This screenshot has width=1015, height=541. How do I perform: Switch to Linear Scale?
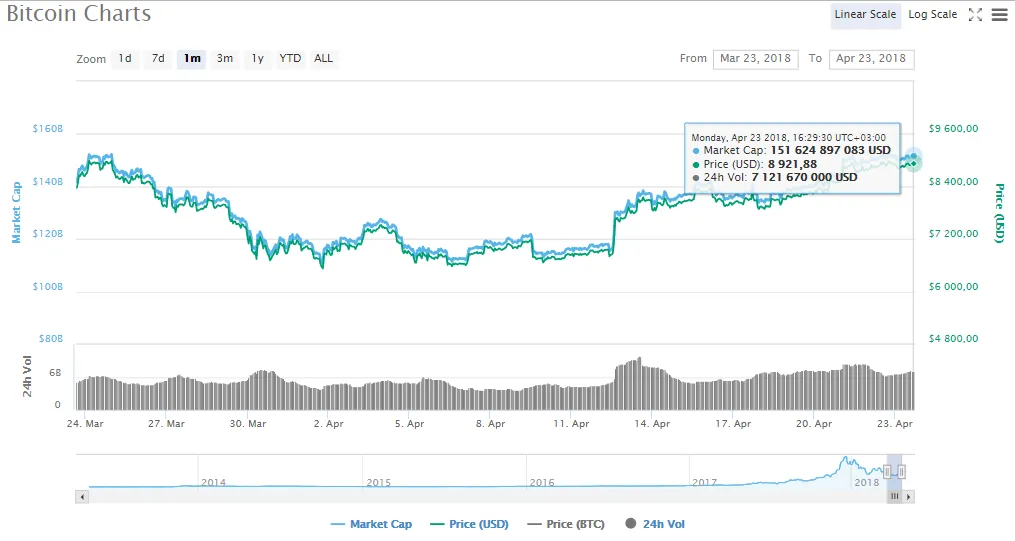click(x=865, y=15)
